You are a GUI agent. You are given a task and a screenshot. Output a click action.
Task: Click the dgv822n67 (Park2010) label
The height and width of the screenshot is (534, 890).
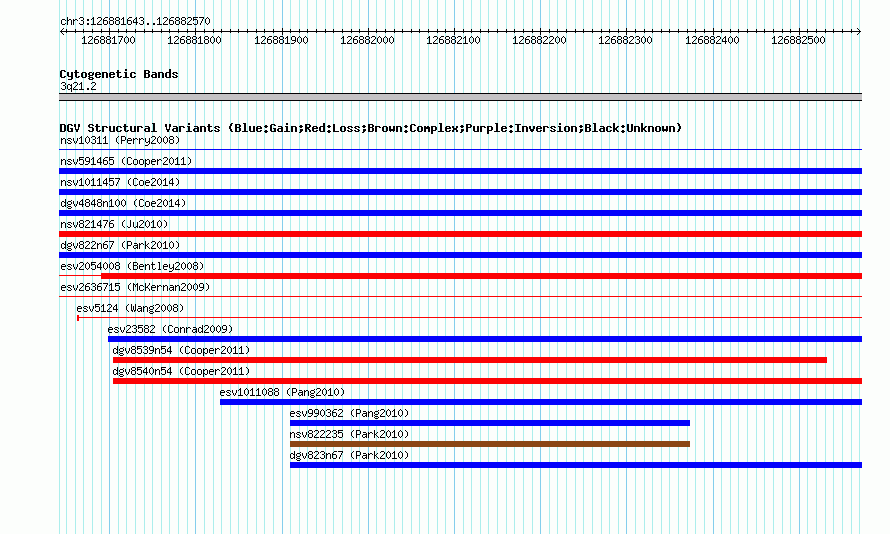pyautogui.click(x=120, y=245)
